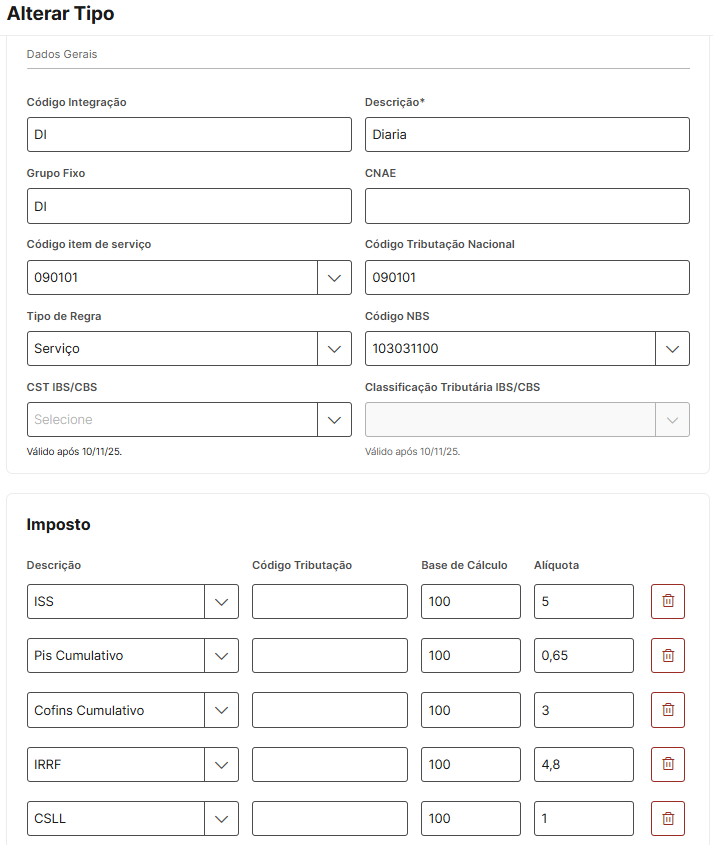This screenshot has height=845, width=713.
Task: Delete the Cofins Cumulativo row
Action: click(x=668, y=710)
